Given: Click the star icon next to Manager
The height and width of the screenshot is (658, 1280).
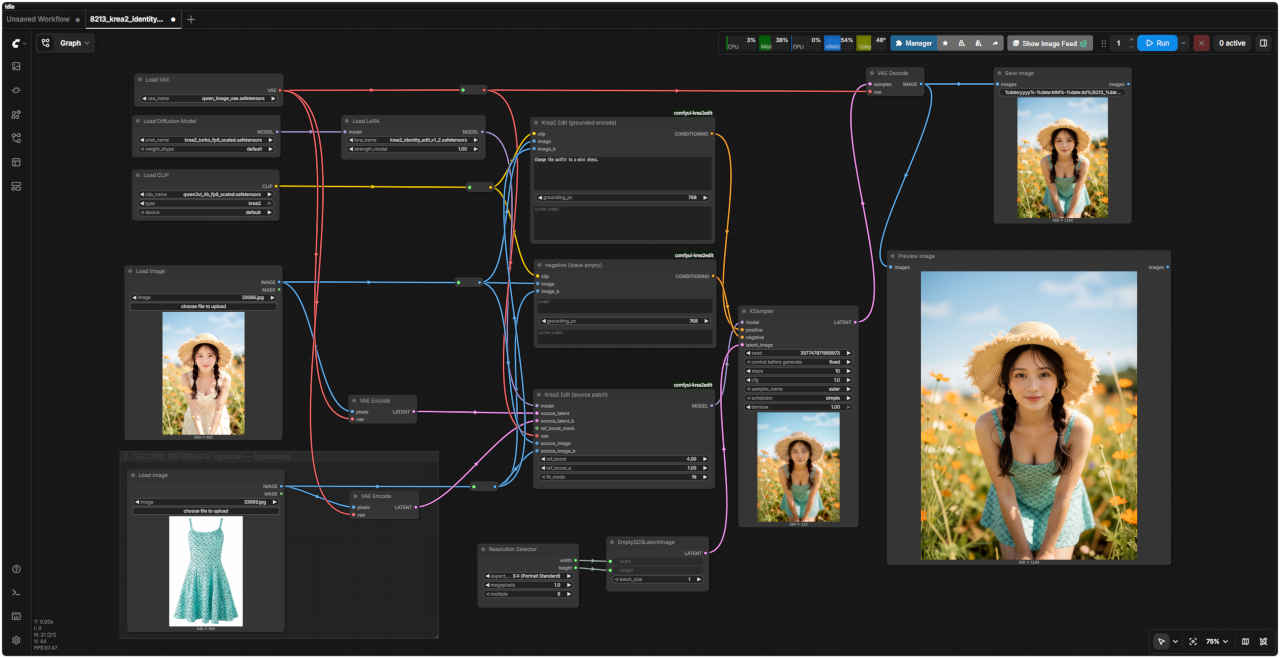Looking at the screenshot, I should click(945, 43).
